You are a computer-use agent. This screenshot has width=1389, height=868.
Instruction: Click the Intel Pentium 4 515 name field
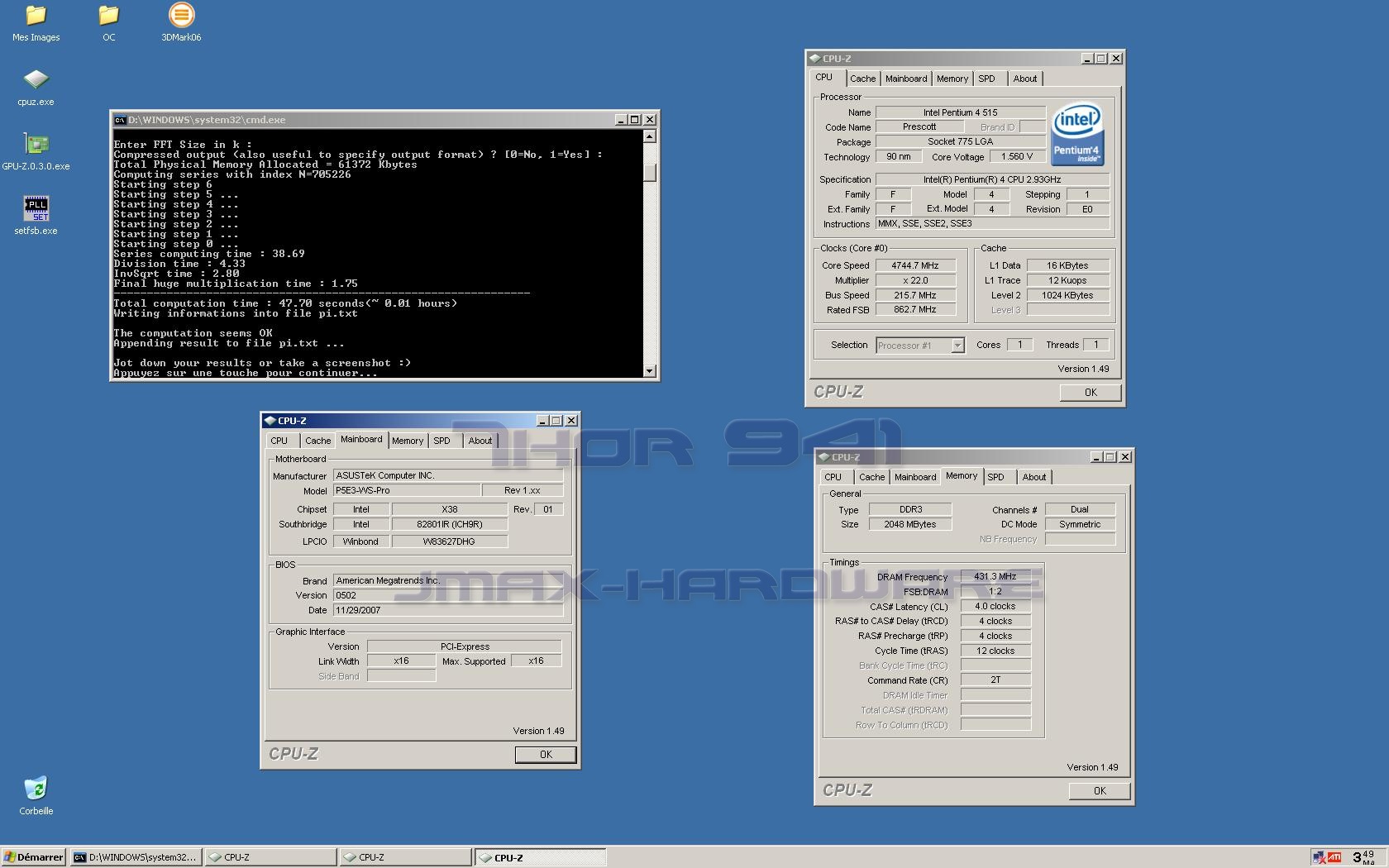(961, 112)
